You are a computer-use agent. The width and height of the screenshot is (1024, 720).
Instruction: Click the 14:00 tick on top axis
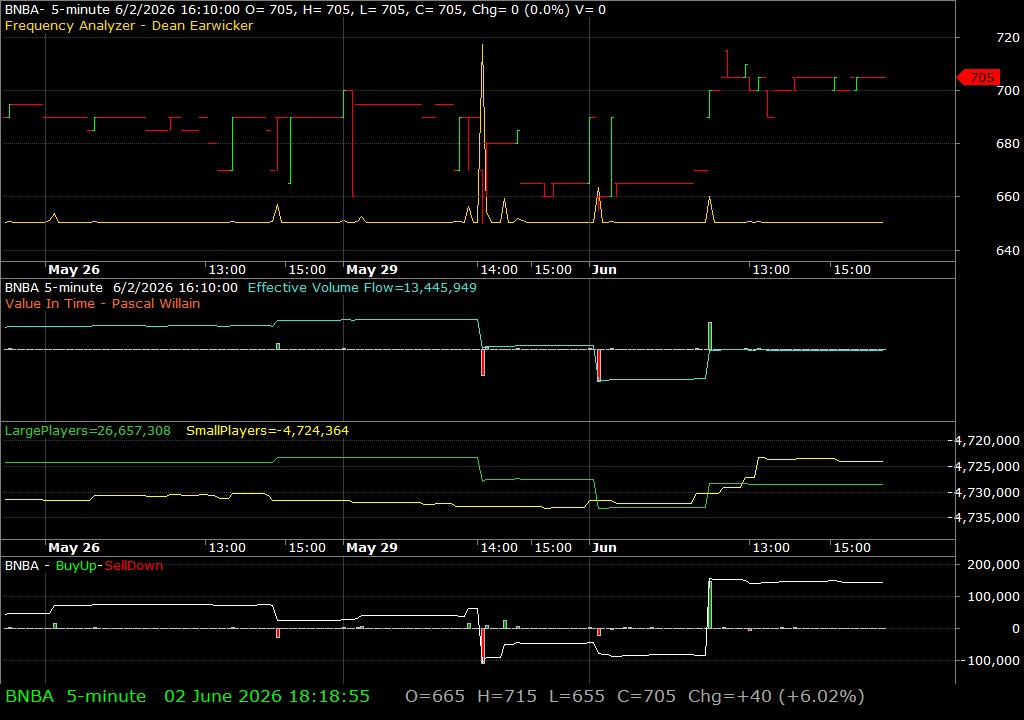499,270
